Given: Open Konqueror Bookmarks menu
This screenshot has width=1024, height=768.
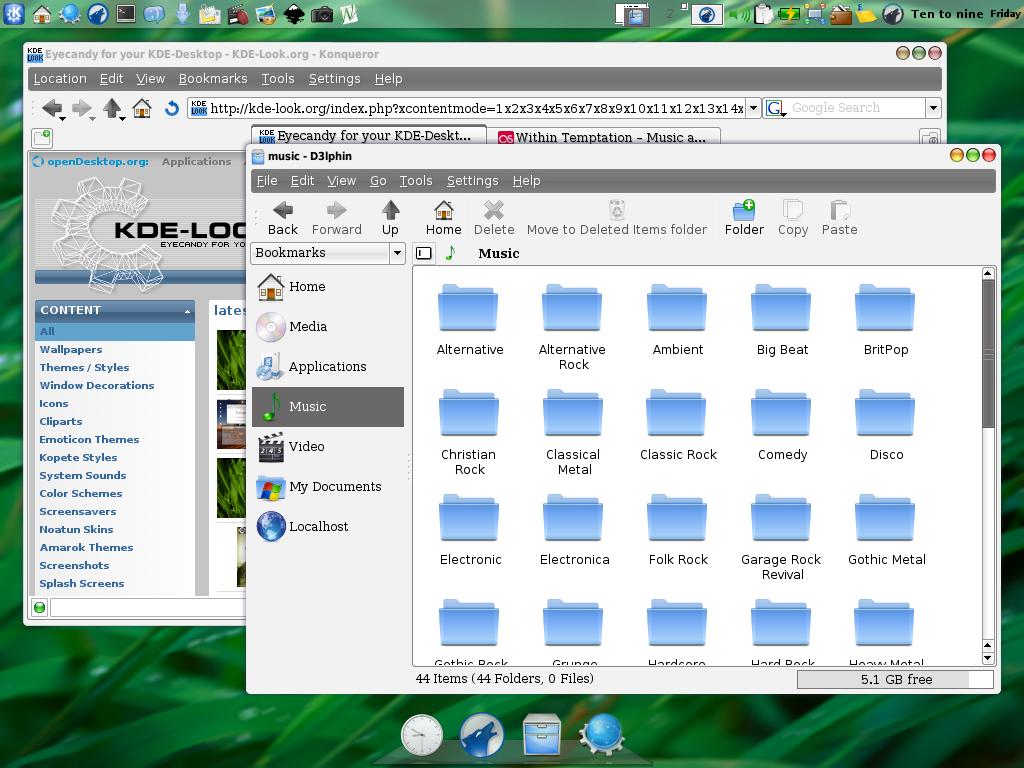Looking at the screenshot, I should (x=213, y=79).
